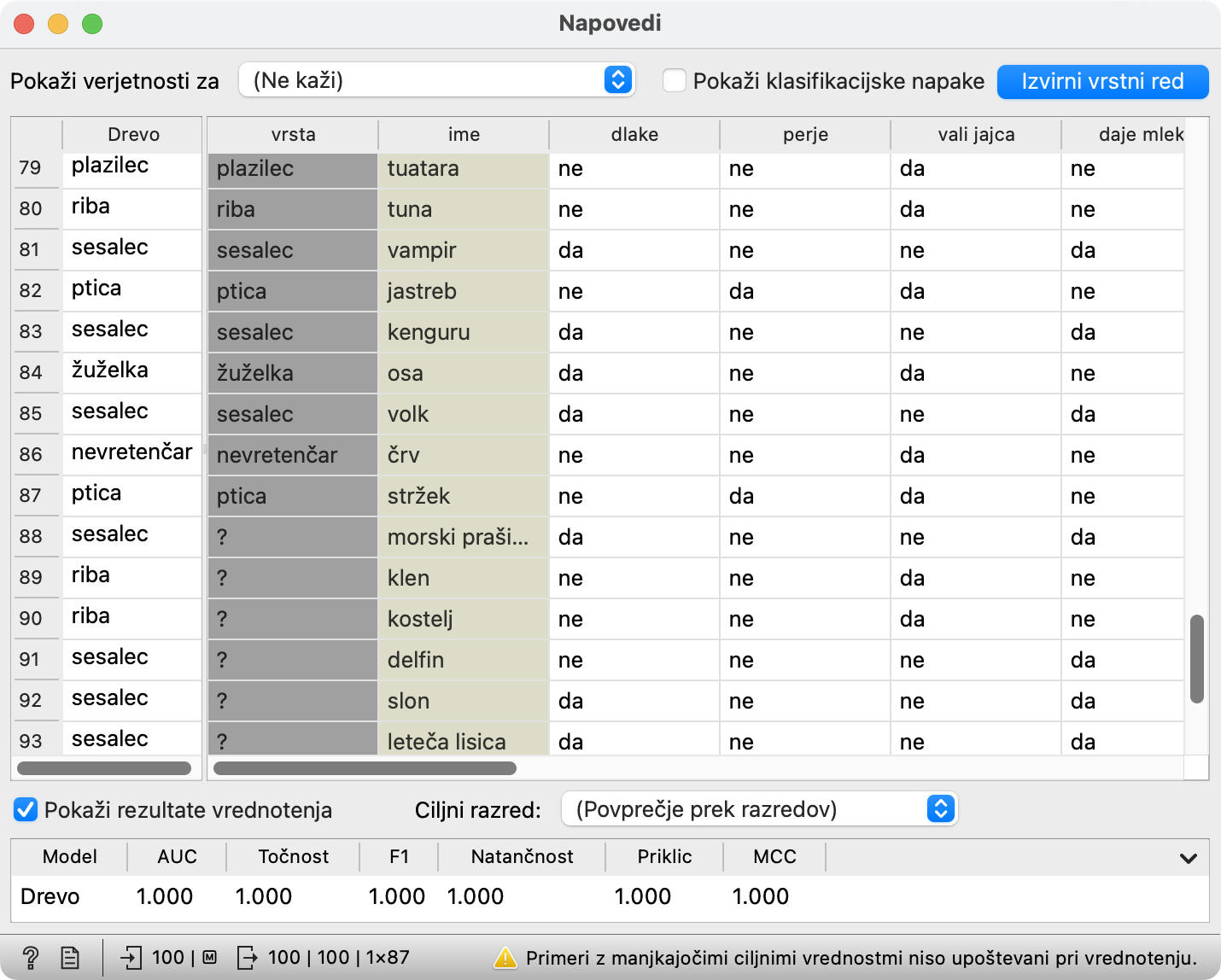Uncheck Pokaži rezultate vrednotenja
The height and width of the screenshot is (980, 1221).
point(26,809)
